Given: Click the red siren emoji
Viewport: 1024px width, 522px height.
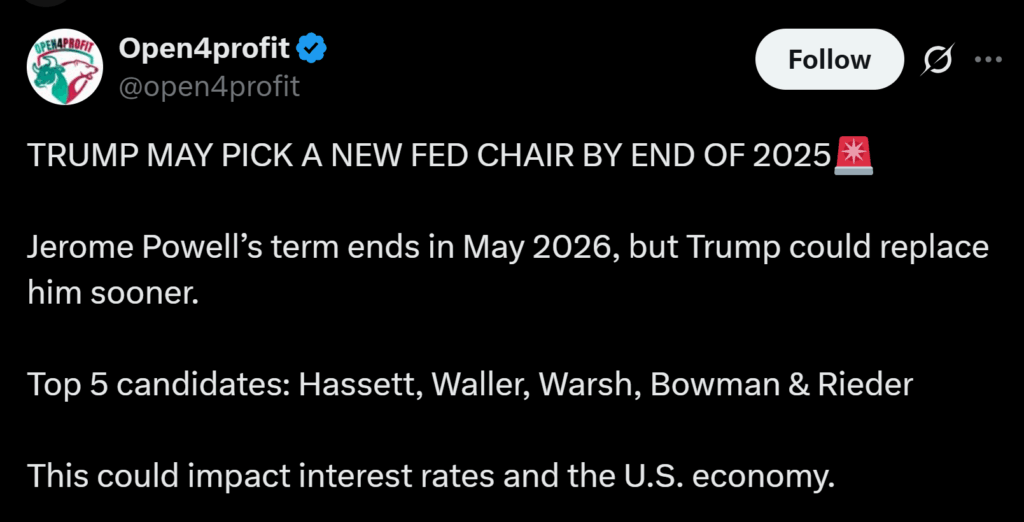Looking at the screenshot, I should (854, 157).
